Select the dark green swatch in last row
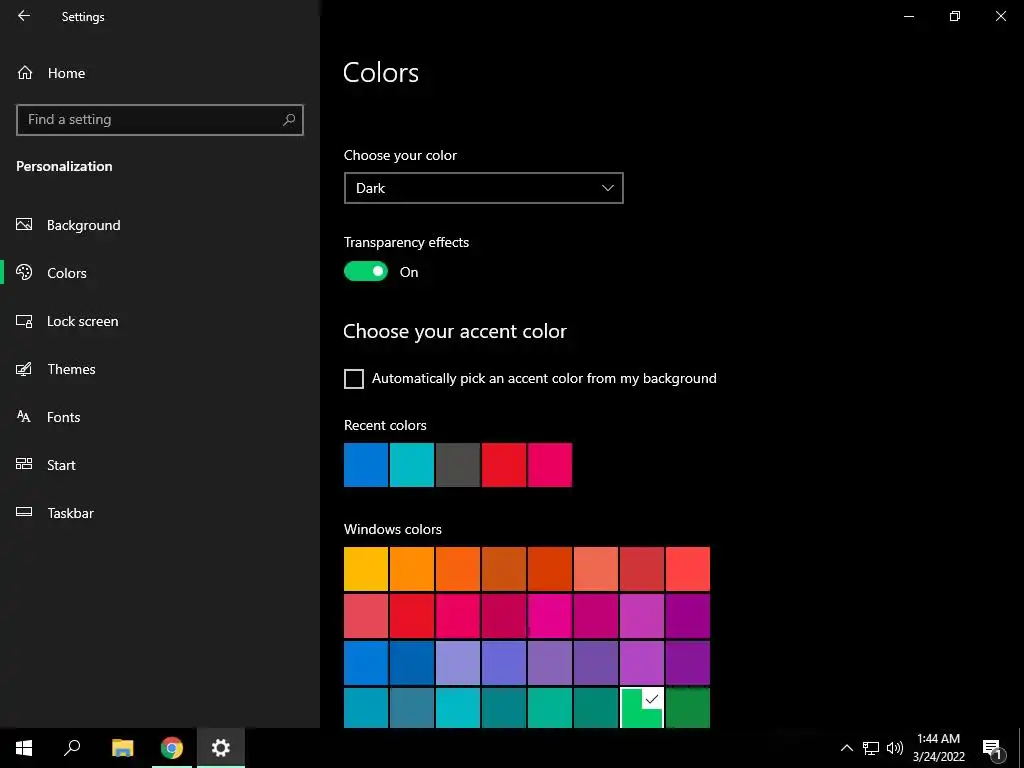 click(688, 707)
